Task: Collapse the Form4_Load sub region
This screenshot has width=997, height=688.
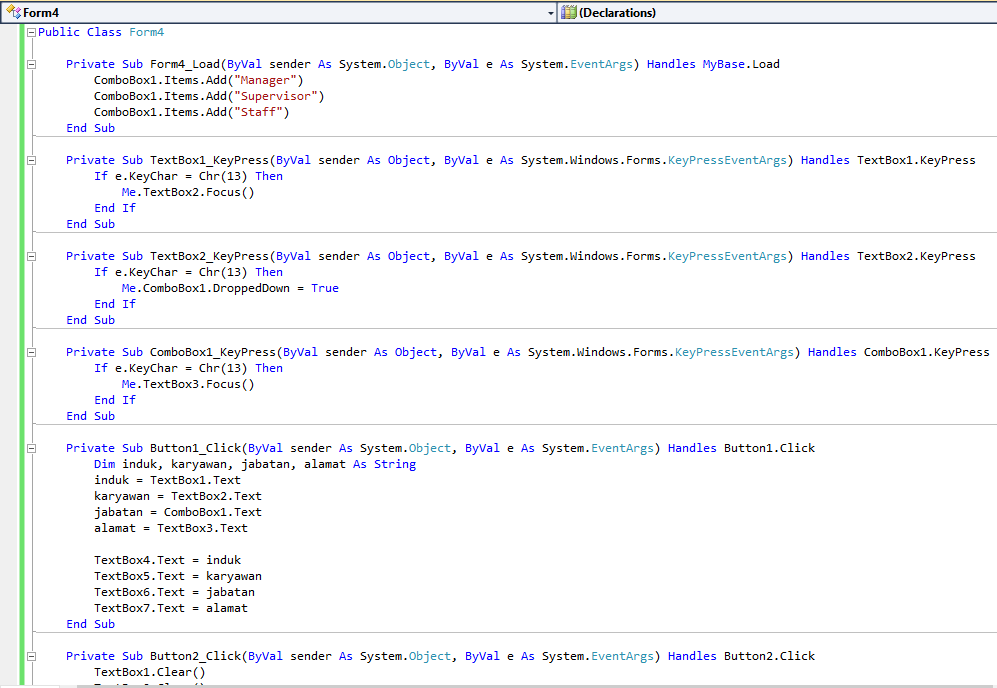Action: tap(31, 64)
